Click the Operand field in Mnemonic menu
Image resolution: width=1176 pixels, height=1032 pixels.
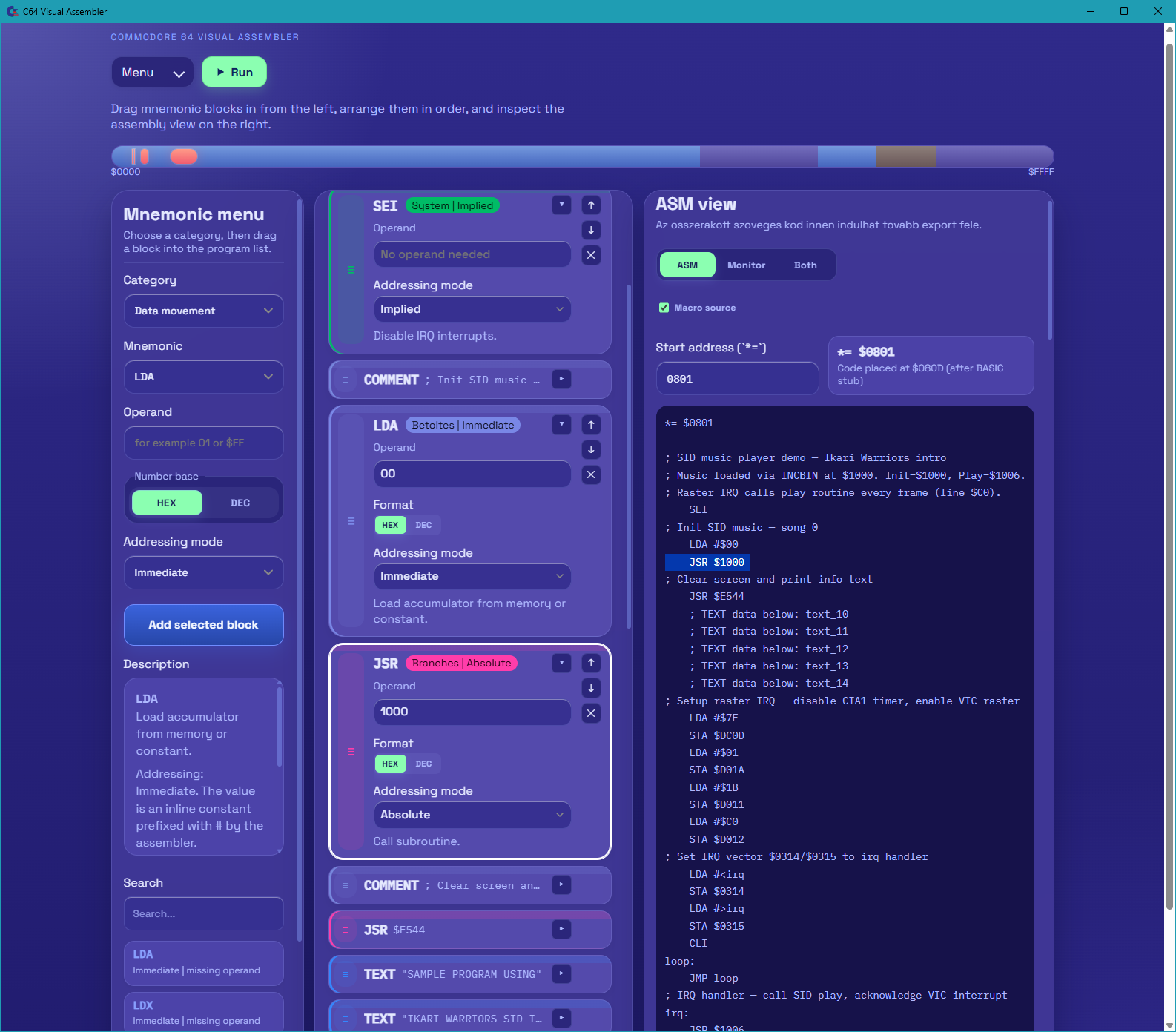click(204, 443)
